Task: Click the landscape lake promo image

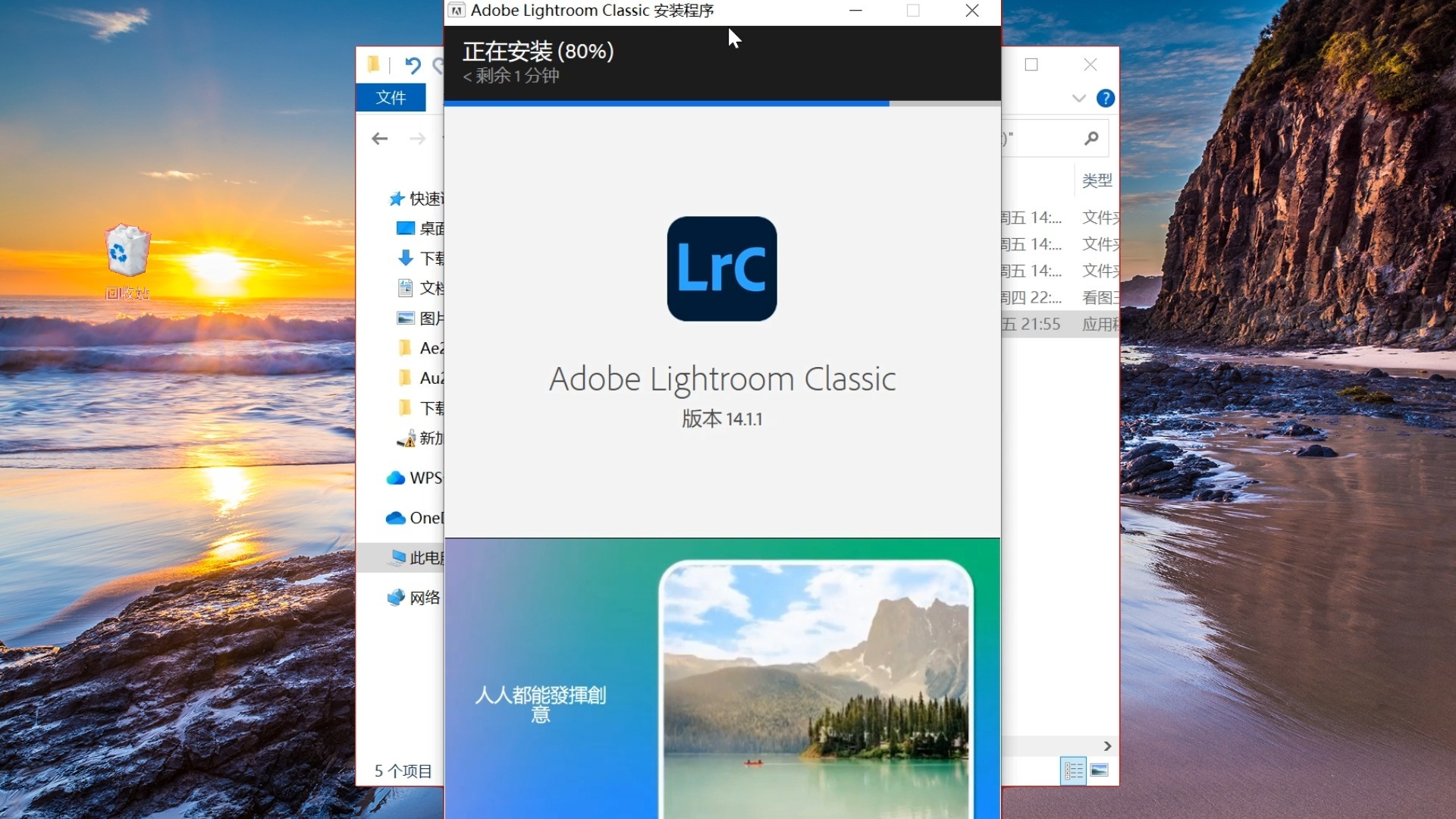Action: click(816, 689)
